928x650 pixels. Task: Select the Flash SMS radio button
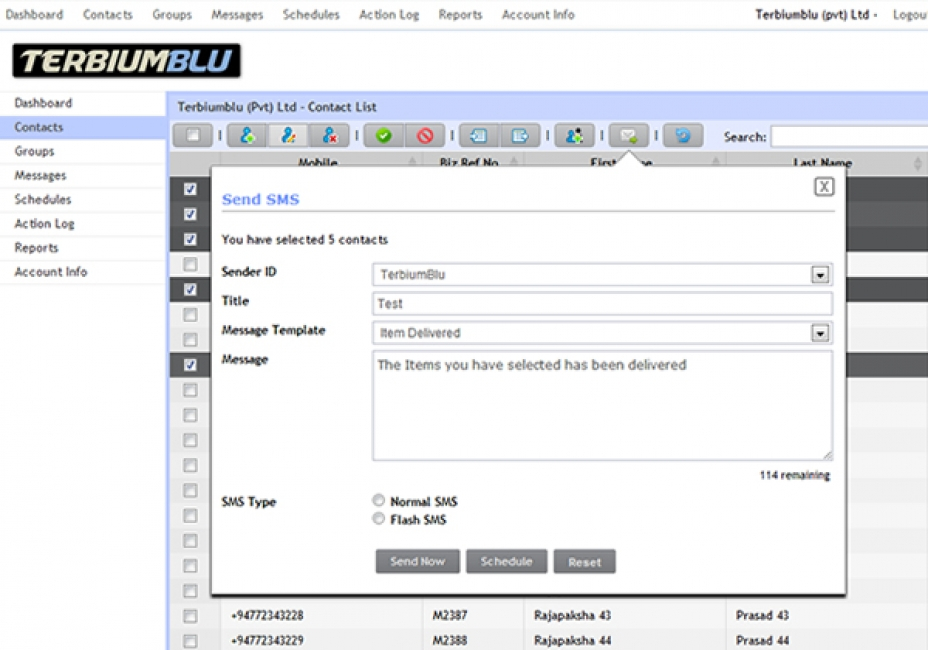tap(378, 519)
